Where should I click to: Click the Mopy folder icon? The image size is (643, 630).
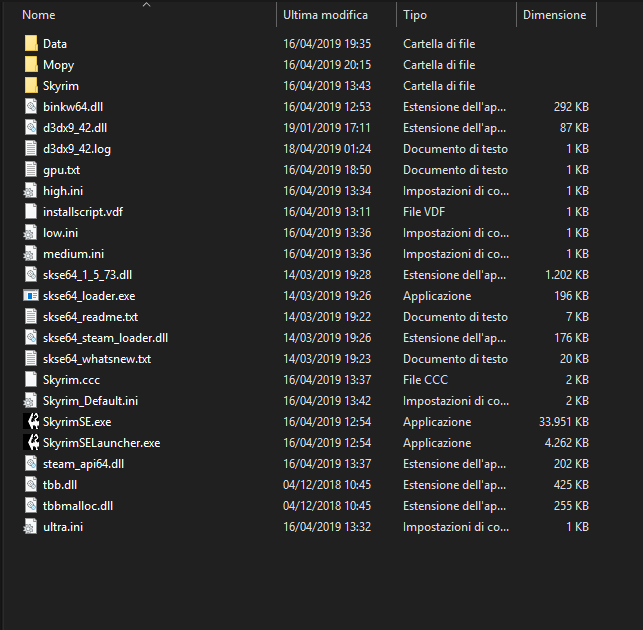(x=31, y=64)
